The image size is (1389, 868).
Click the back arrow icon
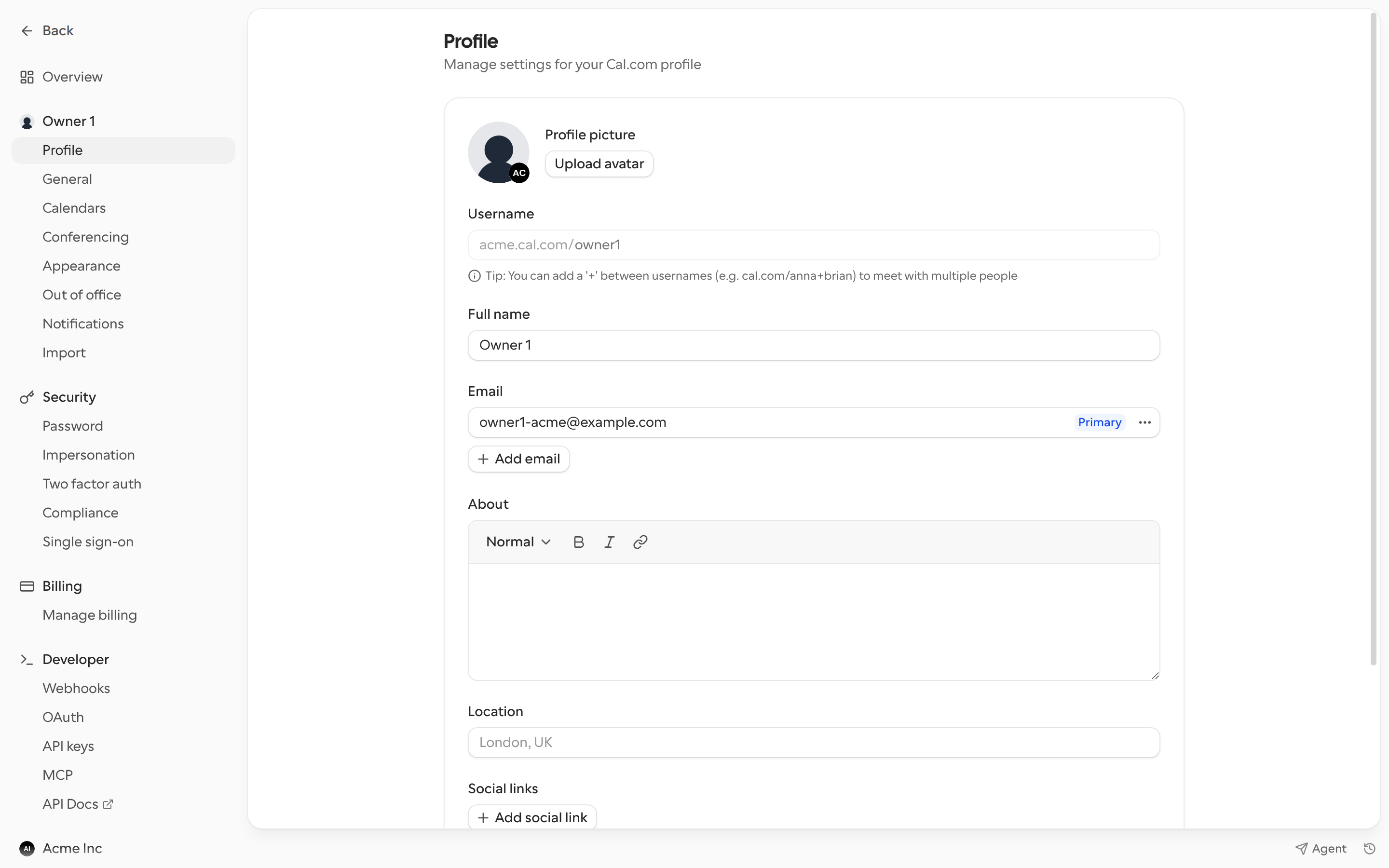point(27,31)
